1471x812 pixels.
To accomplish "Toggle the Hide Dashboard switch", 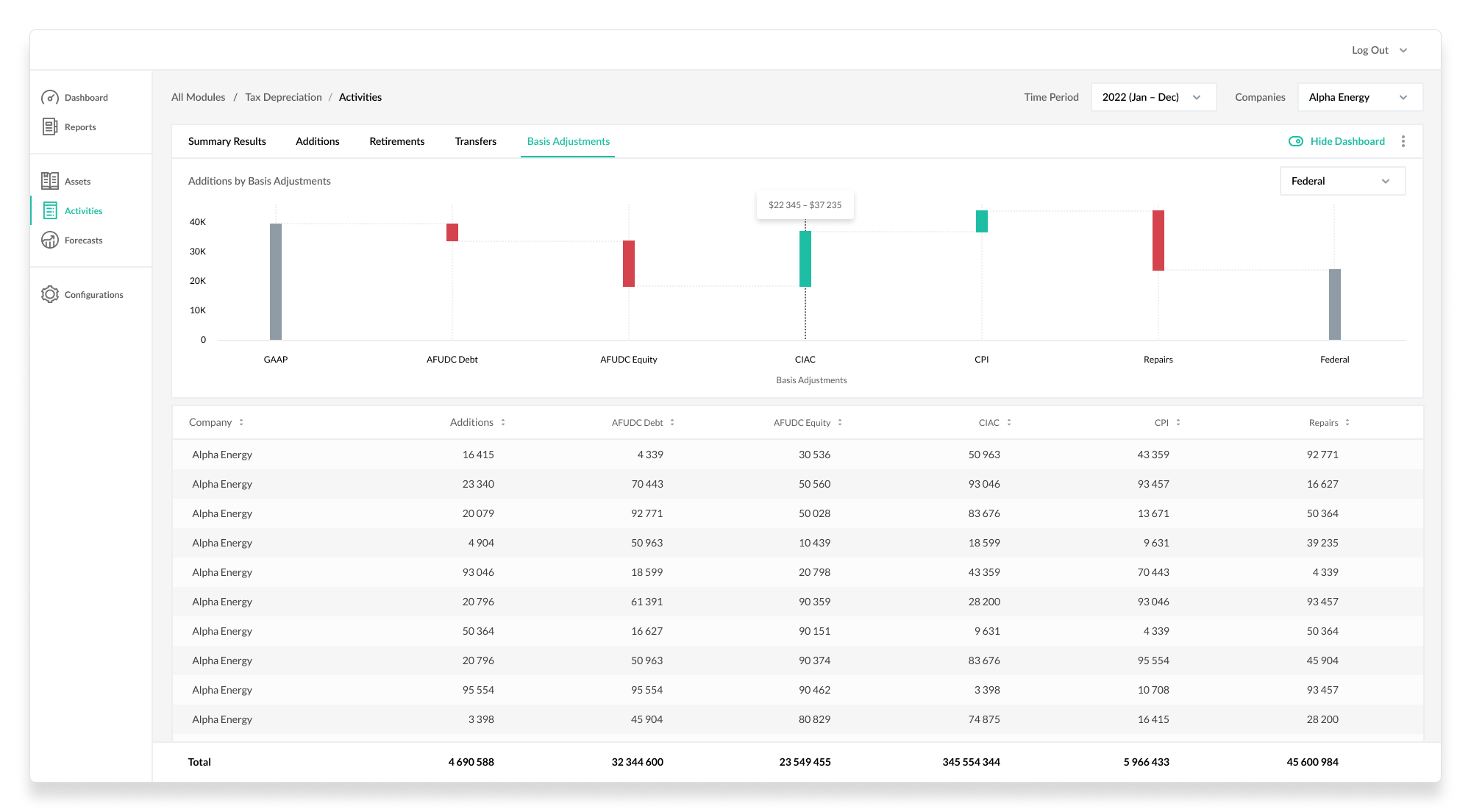I will click(1296, 141).
